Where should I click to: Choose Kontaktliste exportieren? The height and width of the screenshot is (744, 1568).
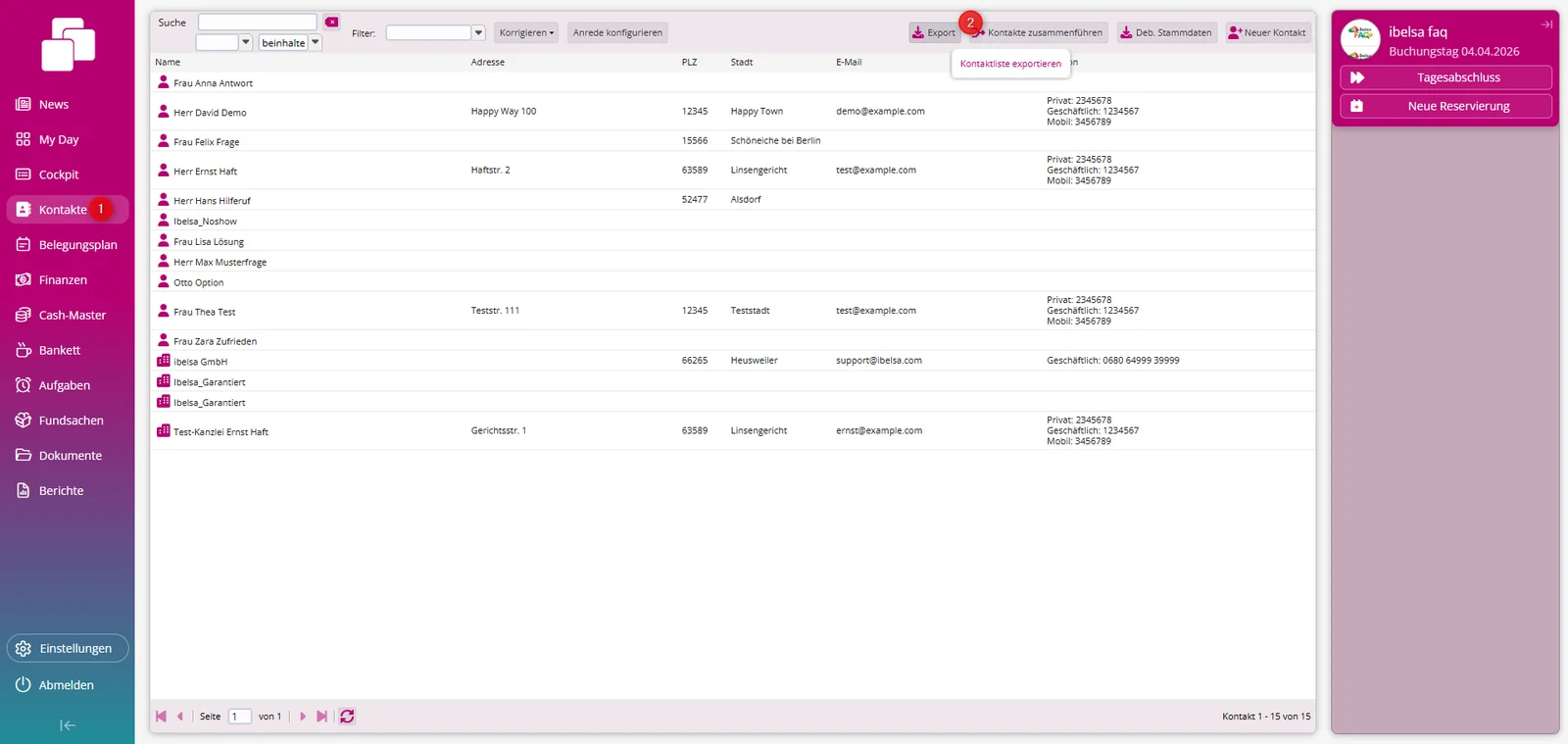click(1010, 64)
